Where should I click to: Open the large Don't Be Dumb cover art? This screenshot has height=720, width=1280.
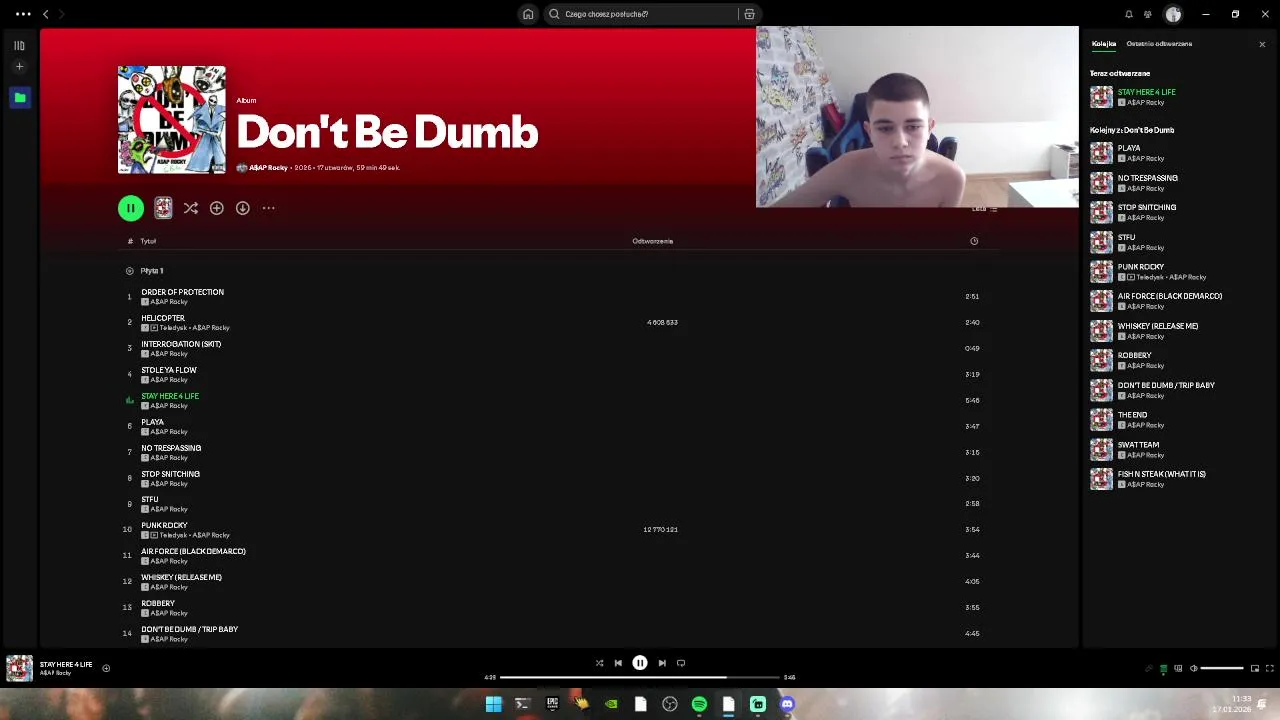click(172, 120)
